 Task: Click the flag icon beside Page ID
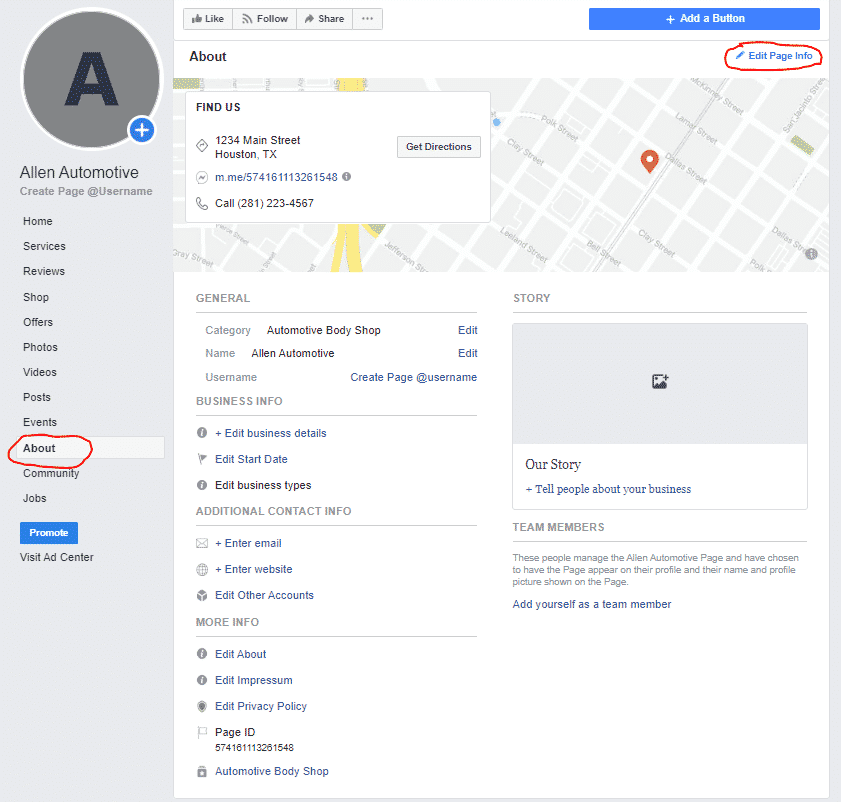[202, 732]
